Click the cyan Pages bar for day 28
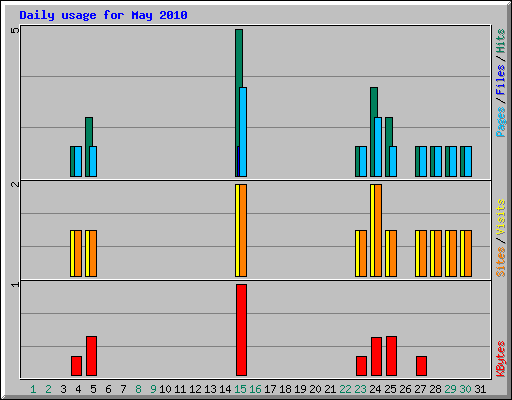Image resolution: width=512 pixels, height=400 pixels. click(438, 161)
